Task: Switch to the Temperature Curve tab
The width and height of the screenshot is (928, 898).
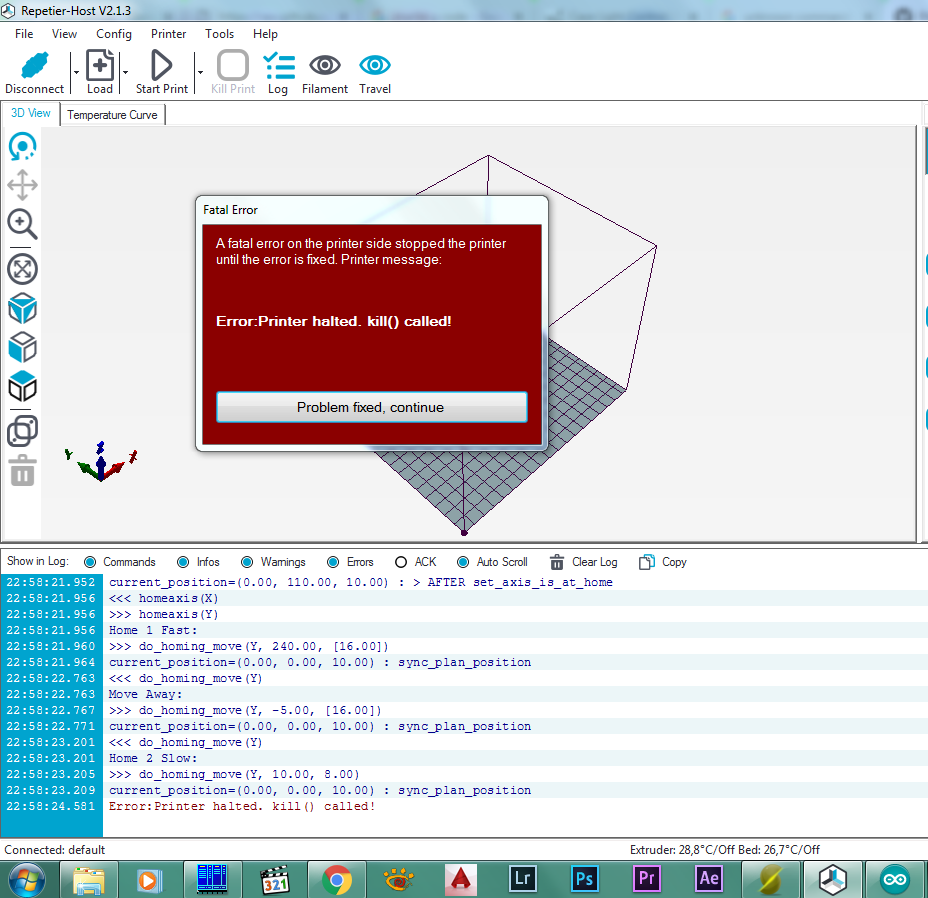Action: pyautogui.click(x=112, y=114)
